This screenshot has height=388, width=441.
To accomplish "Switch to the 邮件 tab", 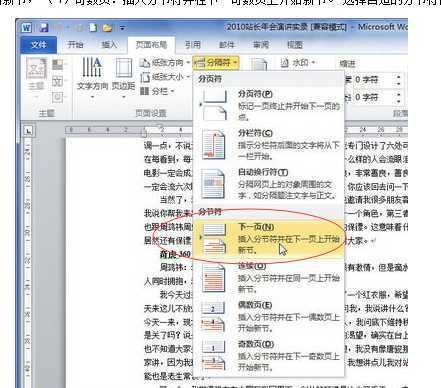I will tap(227, 45).
